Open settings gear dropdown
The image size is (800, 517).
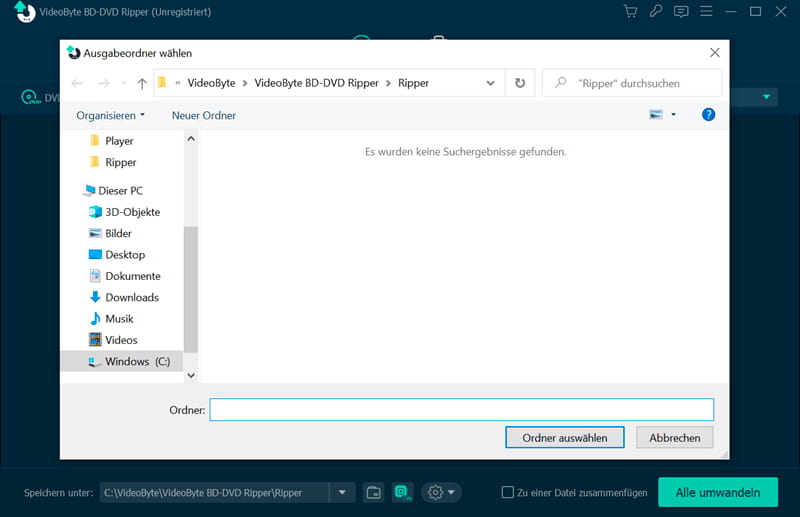(x=441, y=493)
